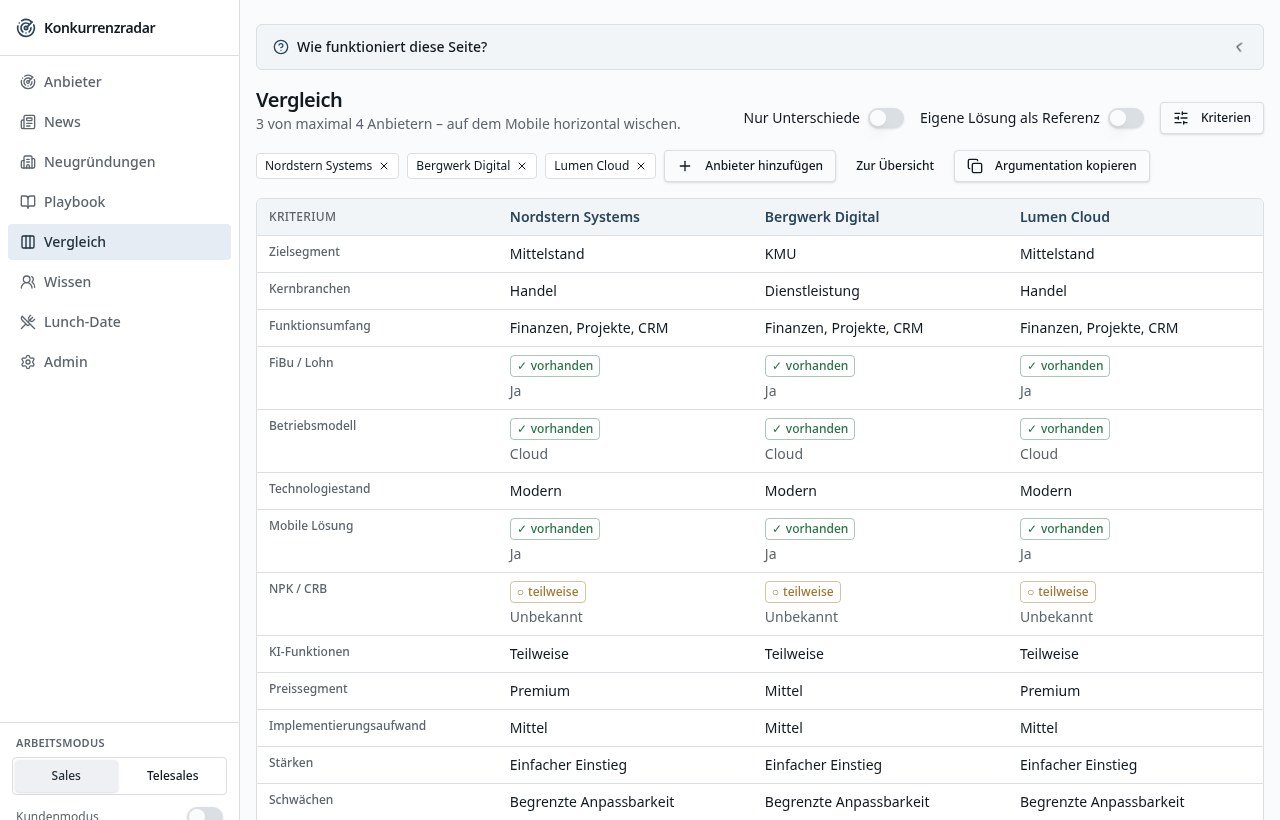This screenshot has width=1280, height=820.
Task: Click the News newspaper icon
Action: click(x=28, y=122)
